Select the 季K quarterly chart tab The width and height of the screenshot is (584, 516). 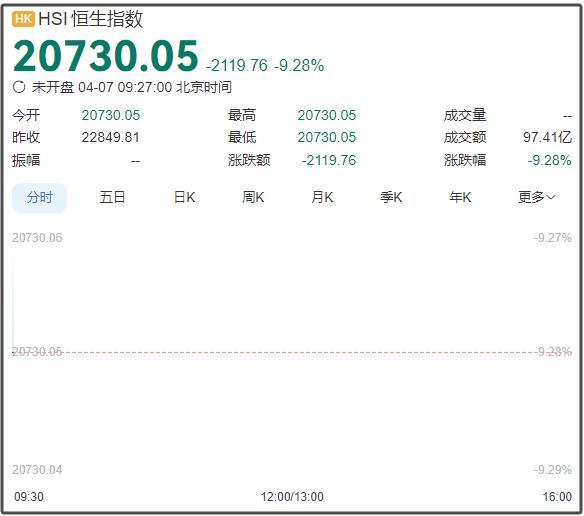(x=391, y=197)
